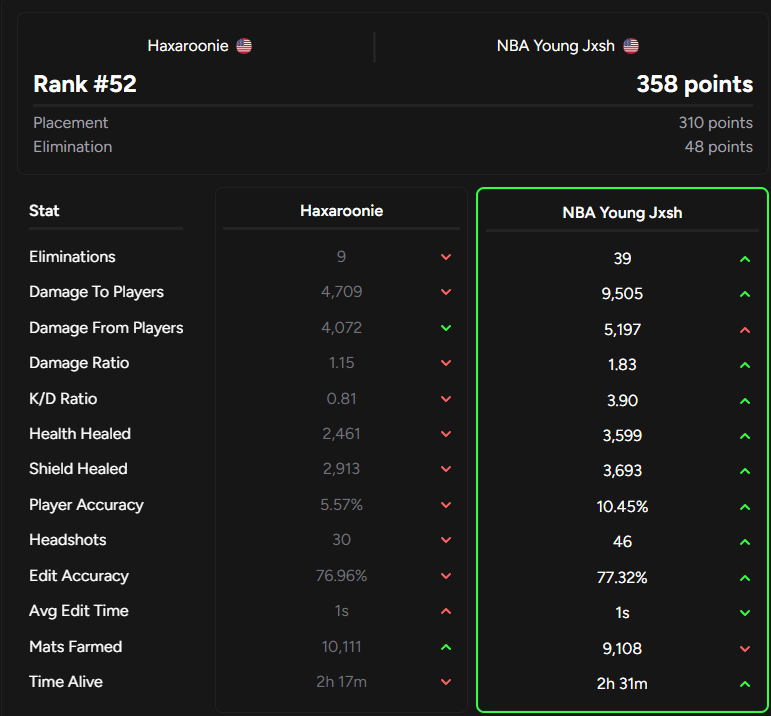Click the 358 points total
Screen dimensions: 771x716
pyautogui.click(x=694, y=84)
